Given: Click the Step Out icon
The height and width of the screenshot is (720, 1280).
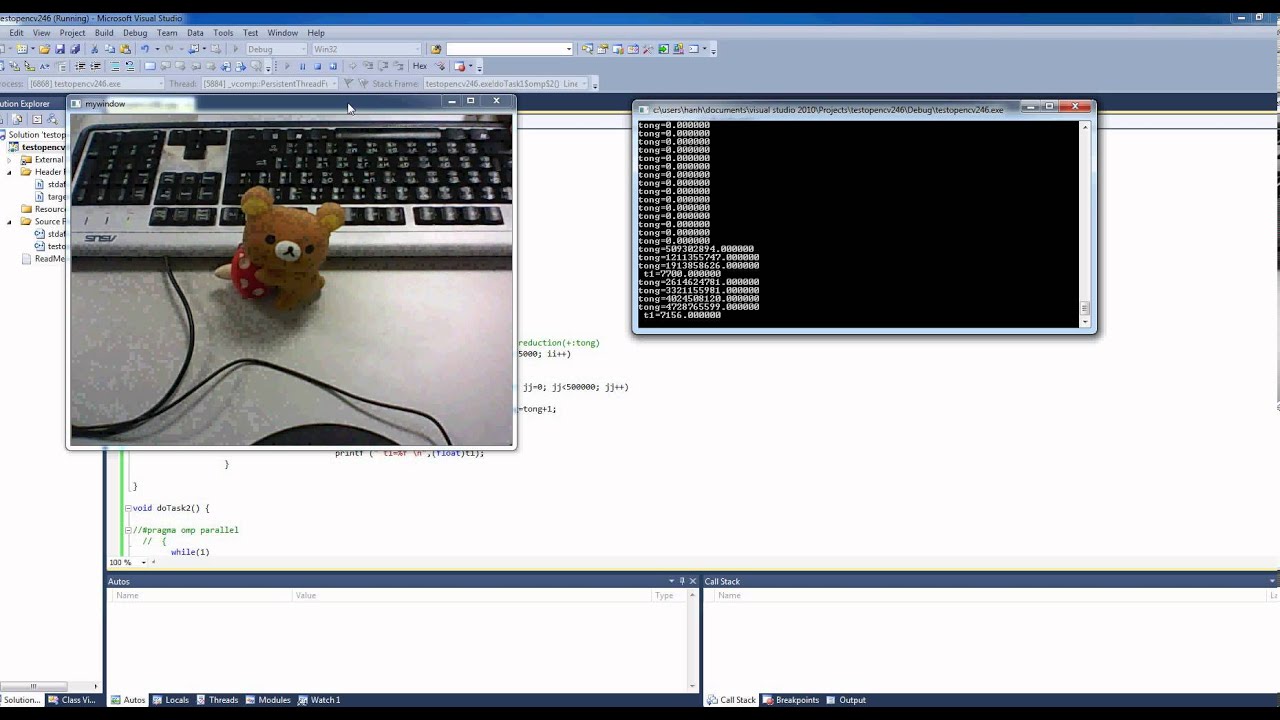Looking at the screenshot, I should point(398,66).
